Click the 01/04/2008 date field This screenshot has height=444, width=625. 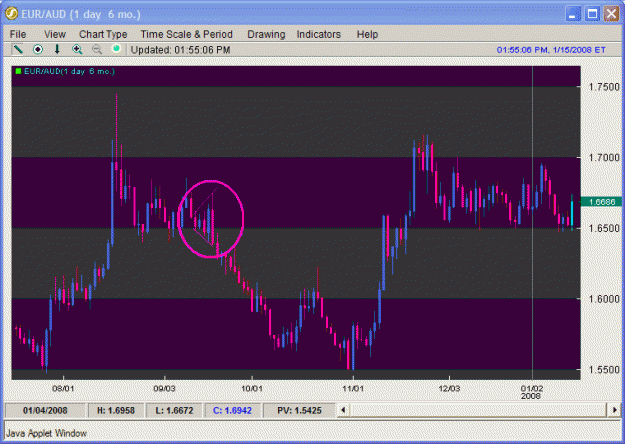tap(45, 411)
